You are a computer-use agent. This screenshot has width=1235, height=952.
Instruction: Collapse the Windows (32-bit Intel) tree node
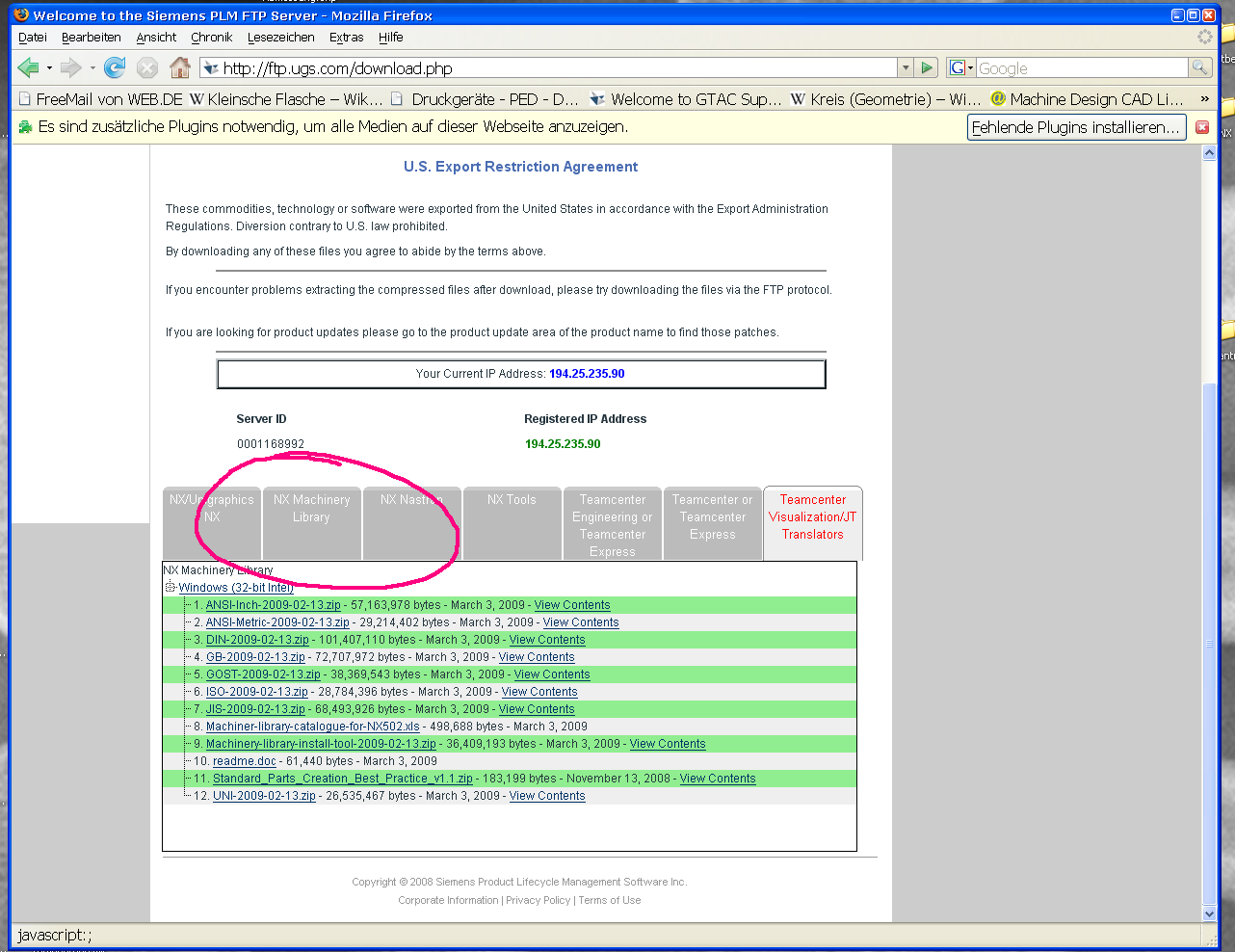click(170, 587)
